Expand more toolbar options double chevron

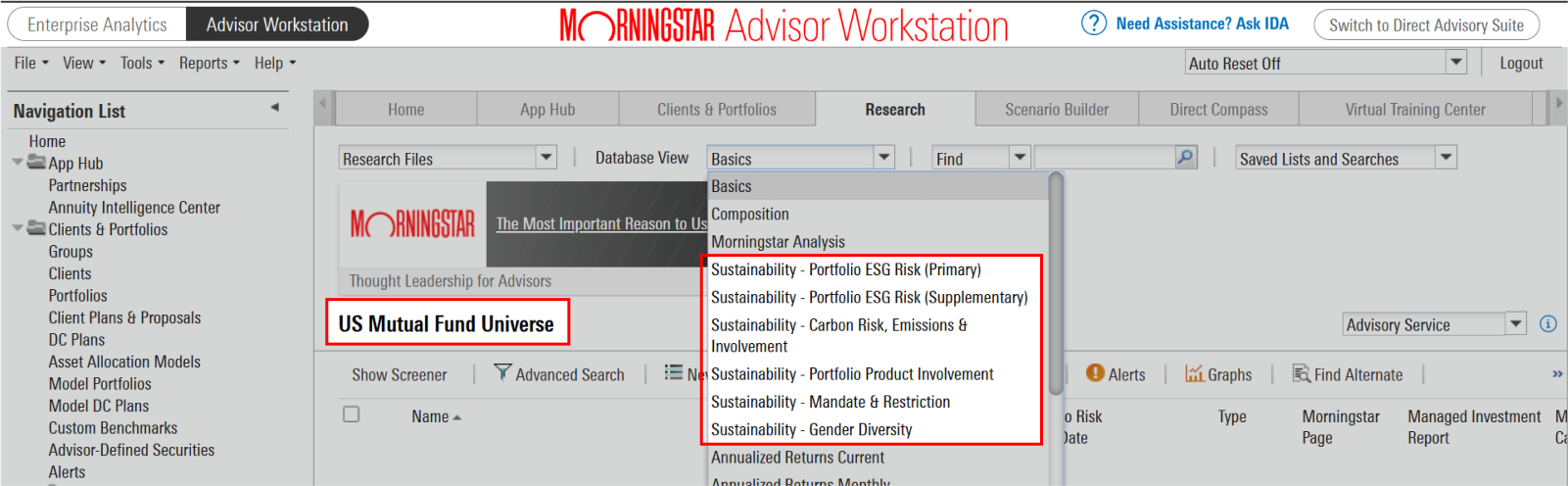point(1557,373)
